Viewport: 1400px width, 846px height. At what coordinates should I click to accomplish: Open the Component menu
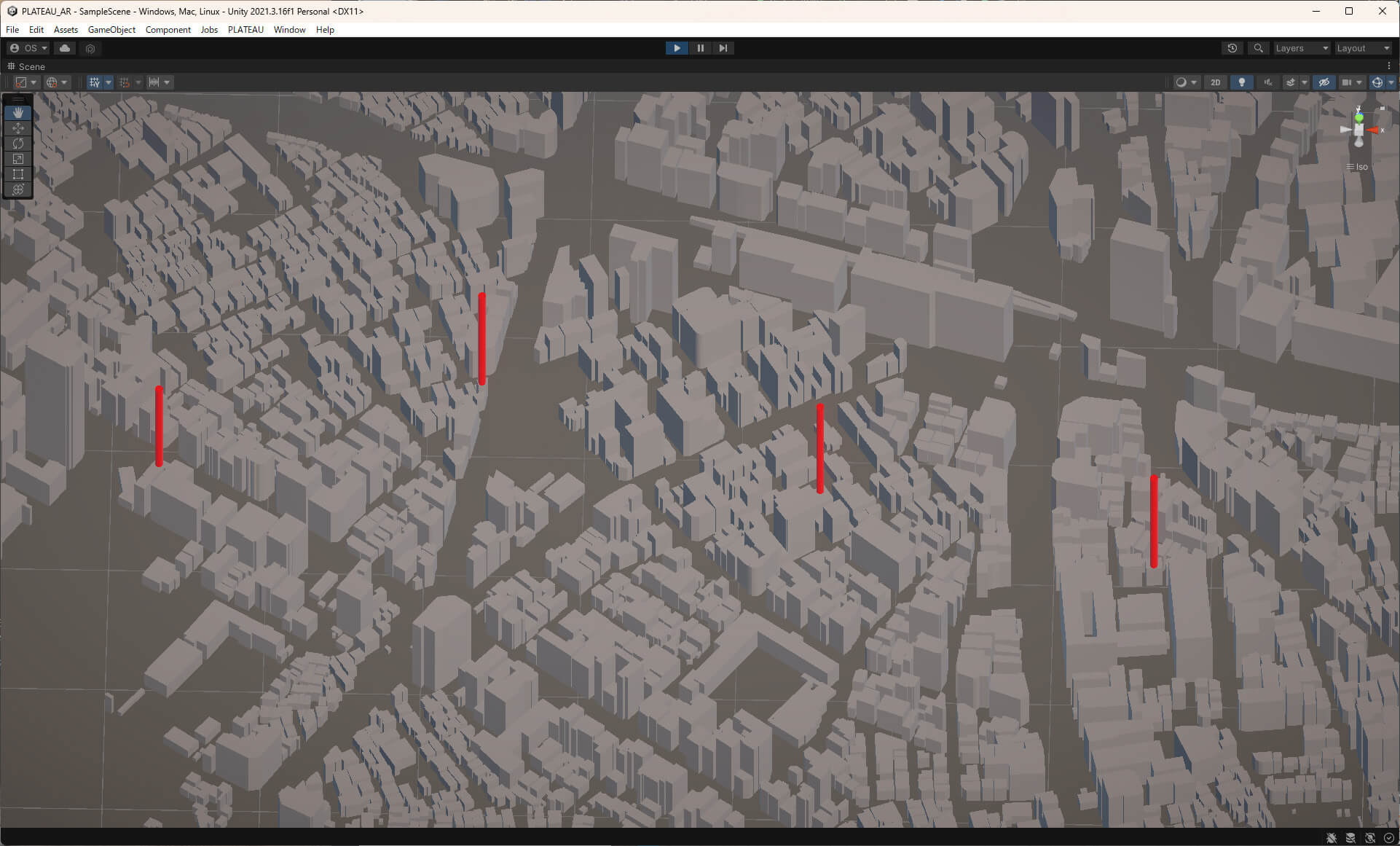click(x=168, y=30)
